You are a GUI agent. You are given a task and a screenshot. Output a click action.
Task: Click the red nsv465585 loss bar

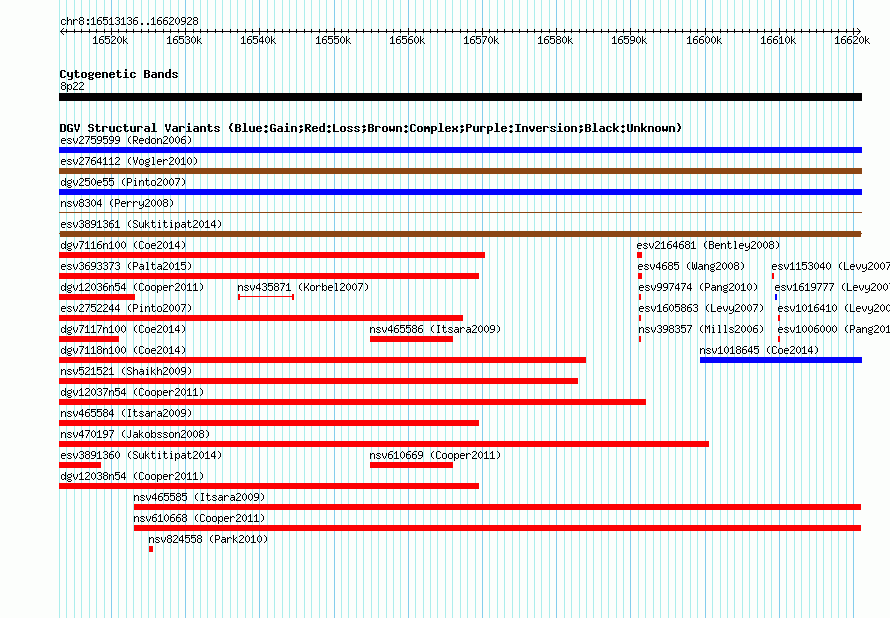pyautogui.click(x=497, y=507)
